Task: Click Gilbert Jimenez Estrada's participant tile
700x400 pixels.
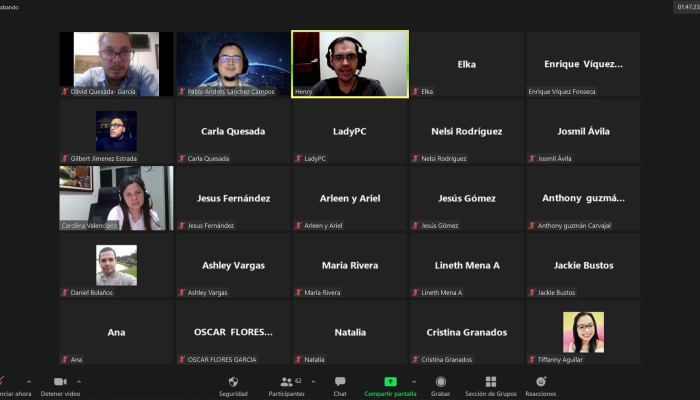Action: tap(116, 131)
